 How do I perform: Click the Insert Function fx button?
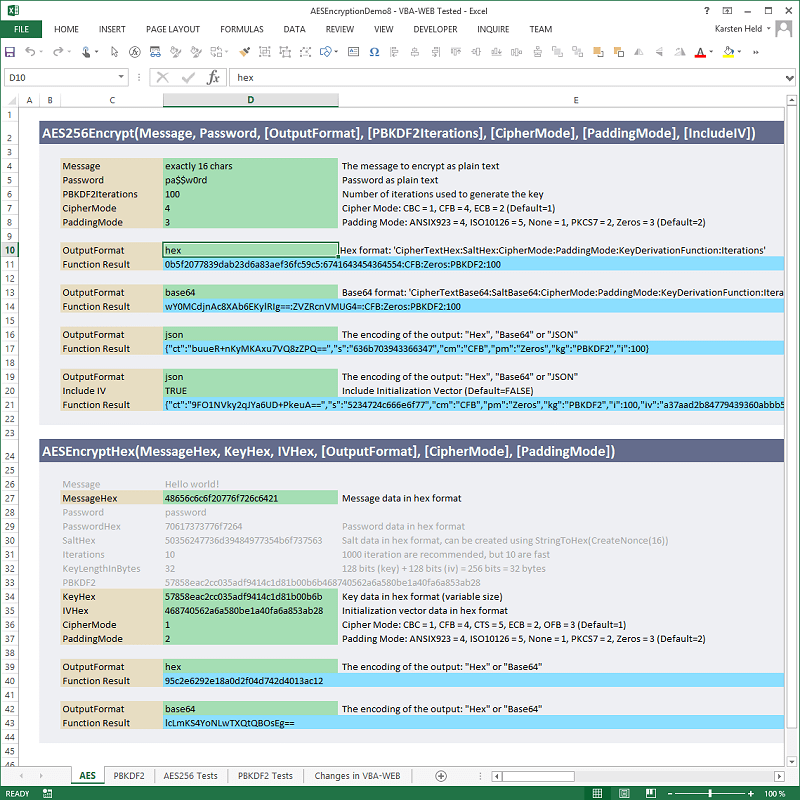[213, 77]
